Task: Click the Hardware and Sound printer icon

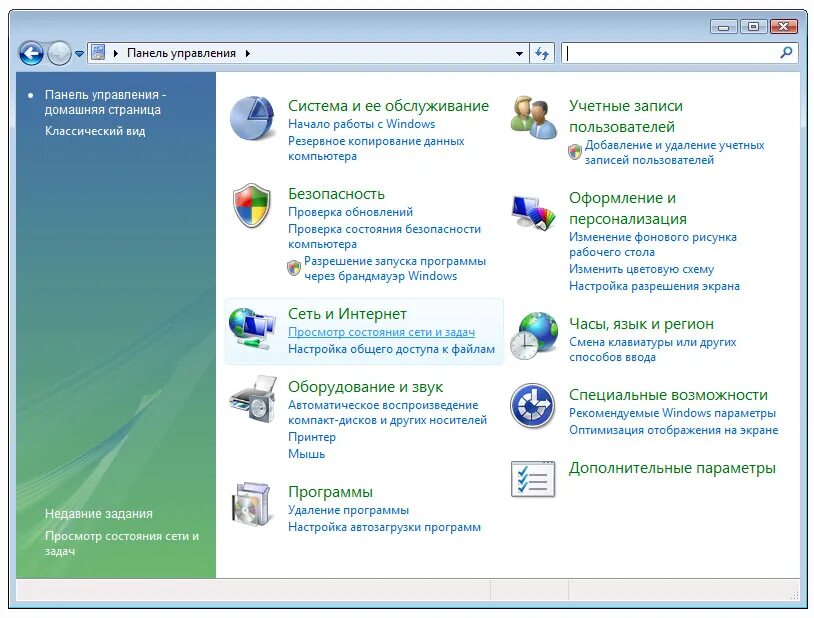Action: click(x=252, y=399)
